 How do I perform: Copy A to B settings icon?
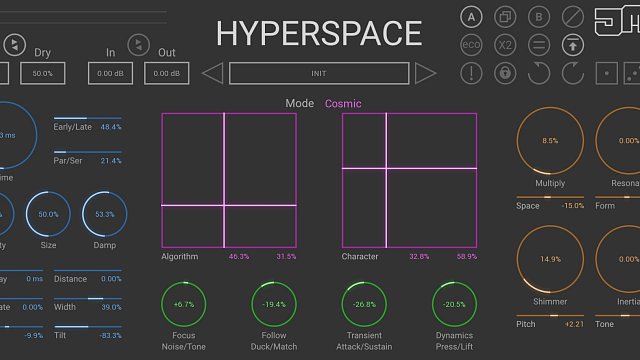point(505,17)
